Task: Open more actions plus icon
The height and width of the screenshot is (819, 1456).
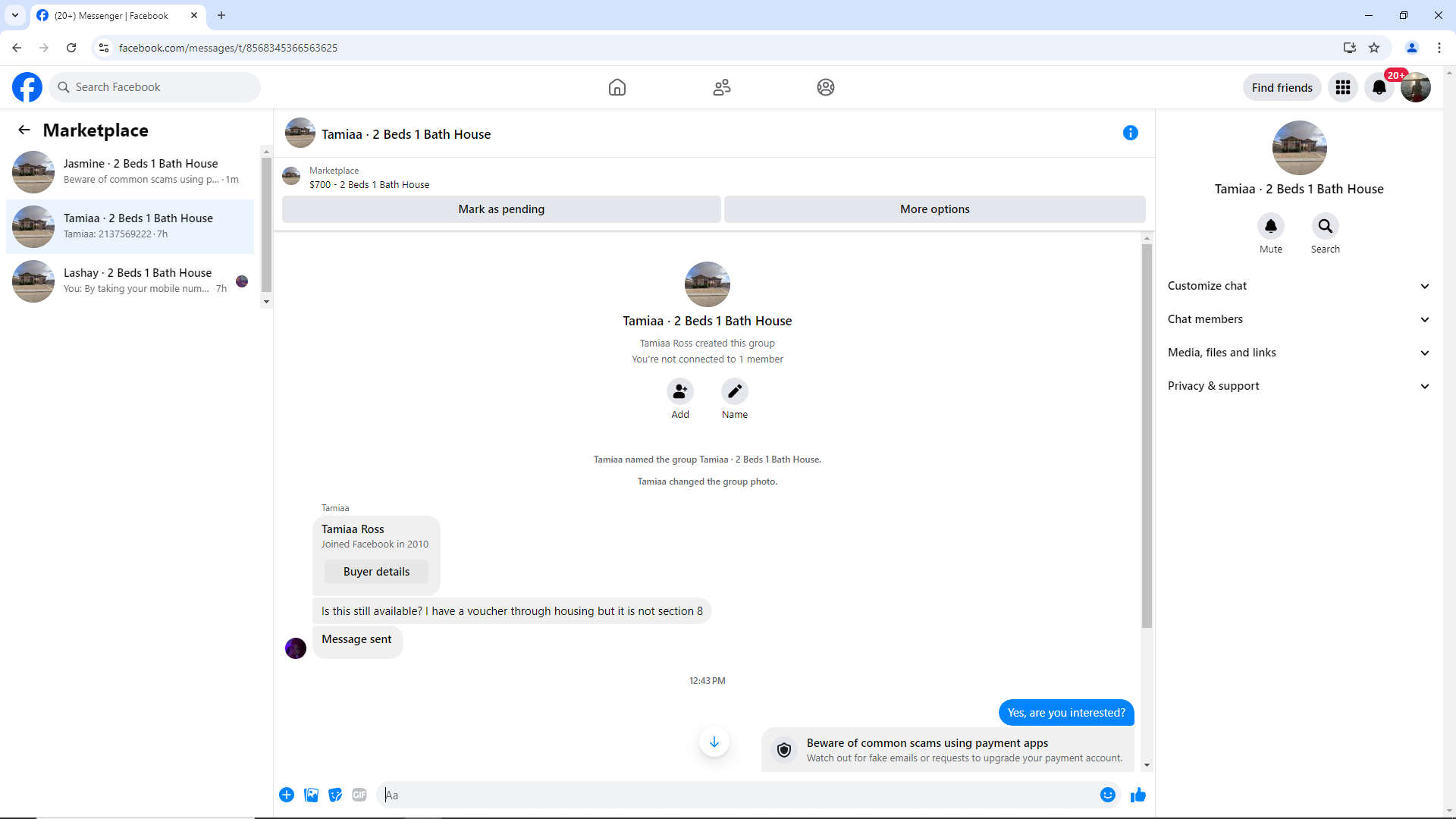Action: coord(287,795)
